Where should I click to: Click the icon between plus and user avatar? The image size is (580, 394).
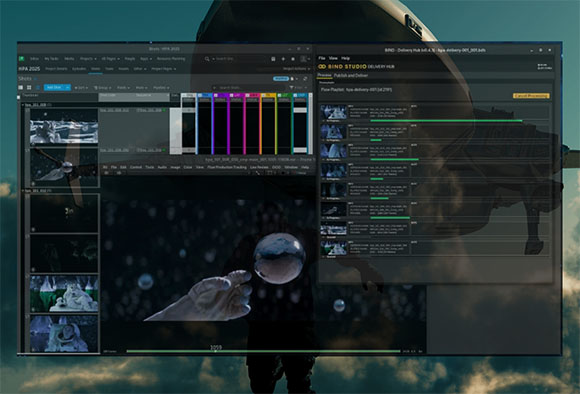(x=293, y=59)
